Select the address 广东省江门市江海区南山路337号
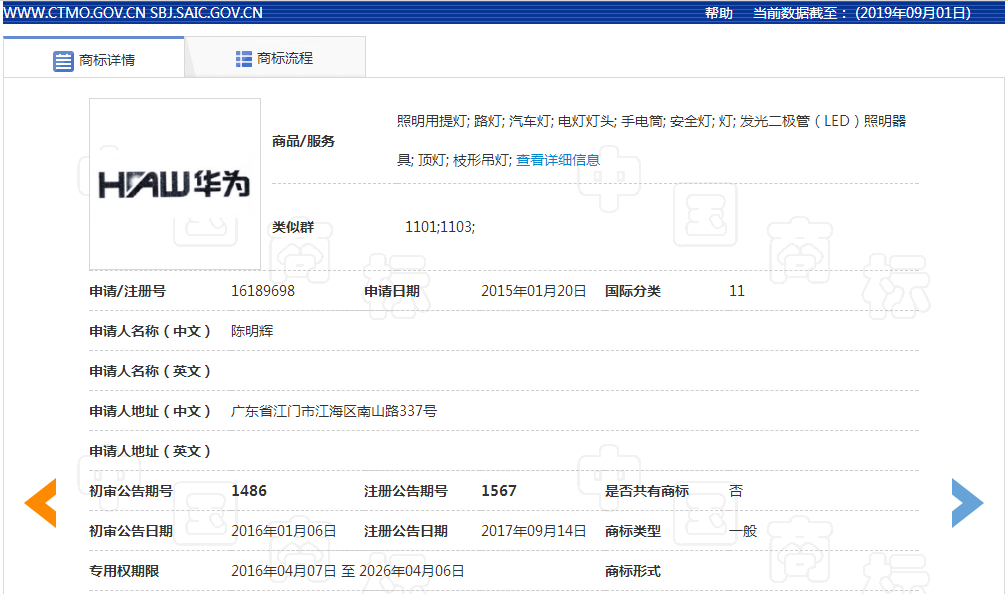 [x=334, y=411]
